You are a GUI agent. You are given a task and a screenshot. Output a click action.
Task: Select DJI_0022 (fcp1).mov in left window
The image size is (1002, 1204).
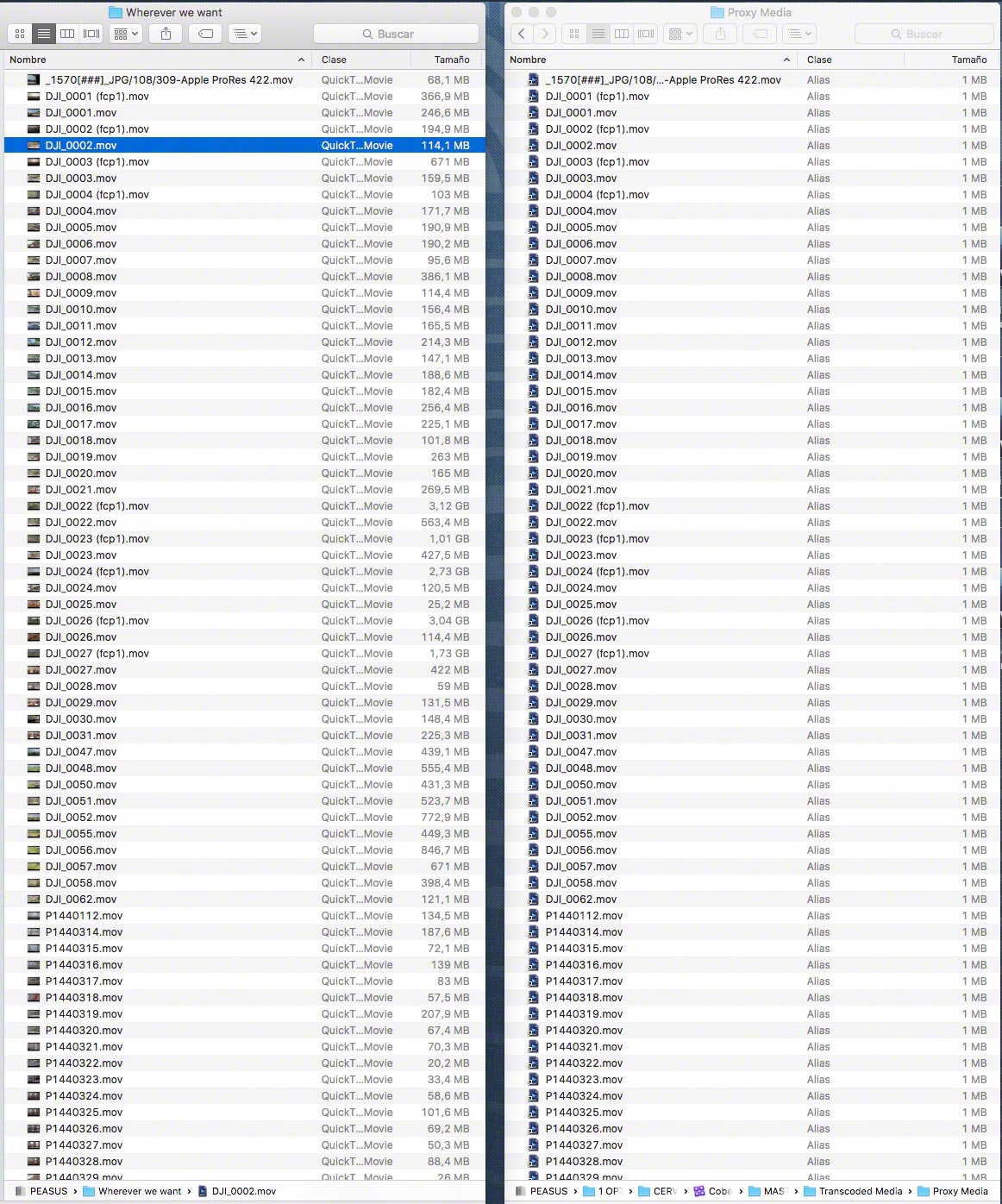pos(245,506)
